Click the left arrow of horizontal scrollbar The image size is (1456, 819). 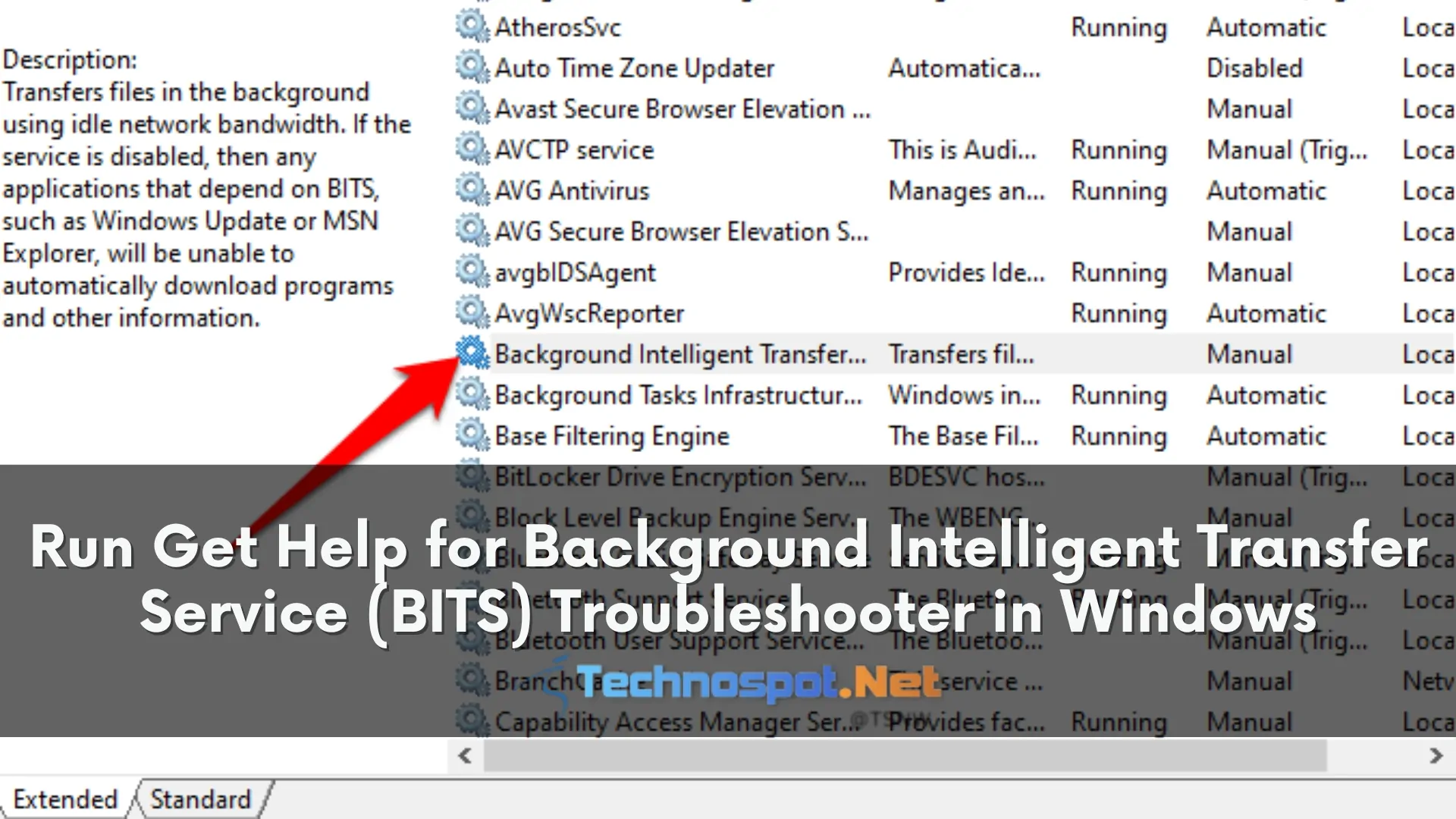coord(465,755)
